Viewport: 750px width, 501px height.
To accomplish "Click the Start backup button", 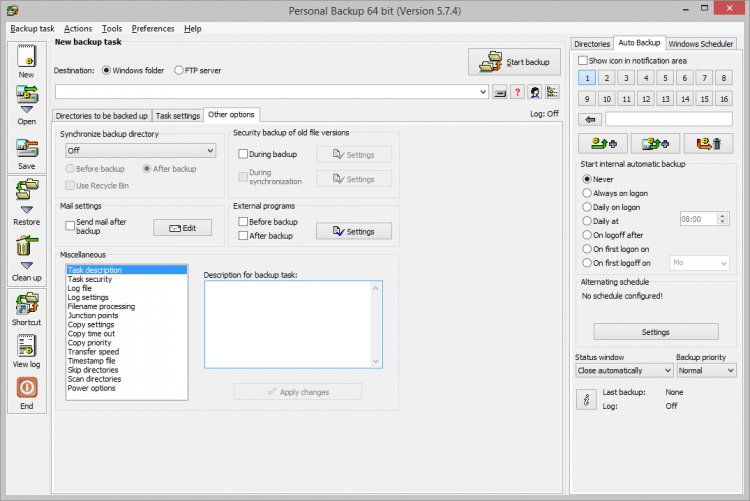I will 514,62.
